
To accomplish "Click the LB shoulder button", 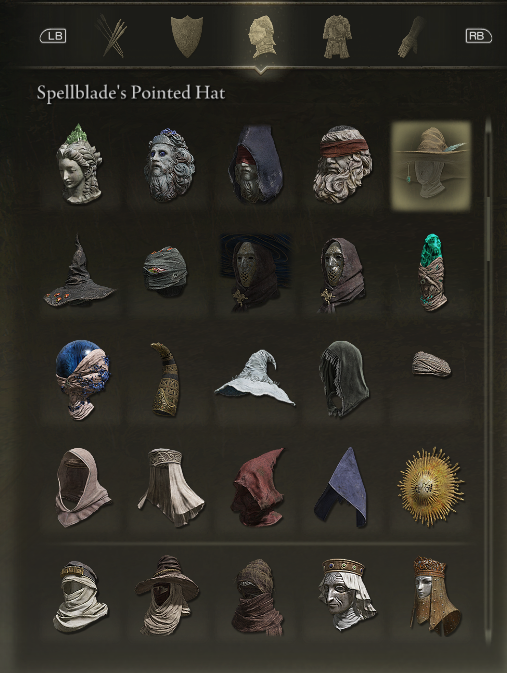I will (53, 36).
